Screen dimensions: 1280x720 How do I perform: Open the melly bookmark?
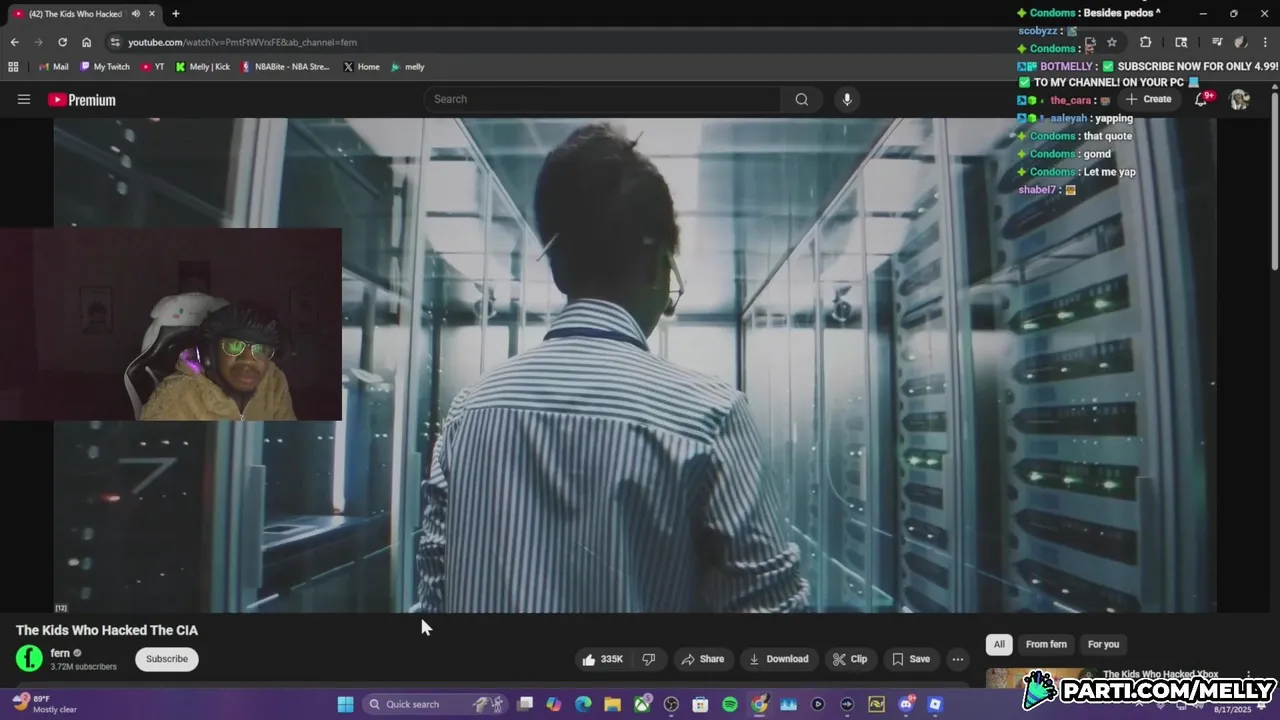pyautogui.click(x=408, y=67)
